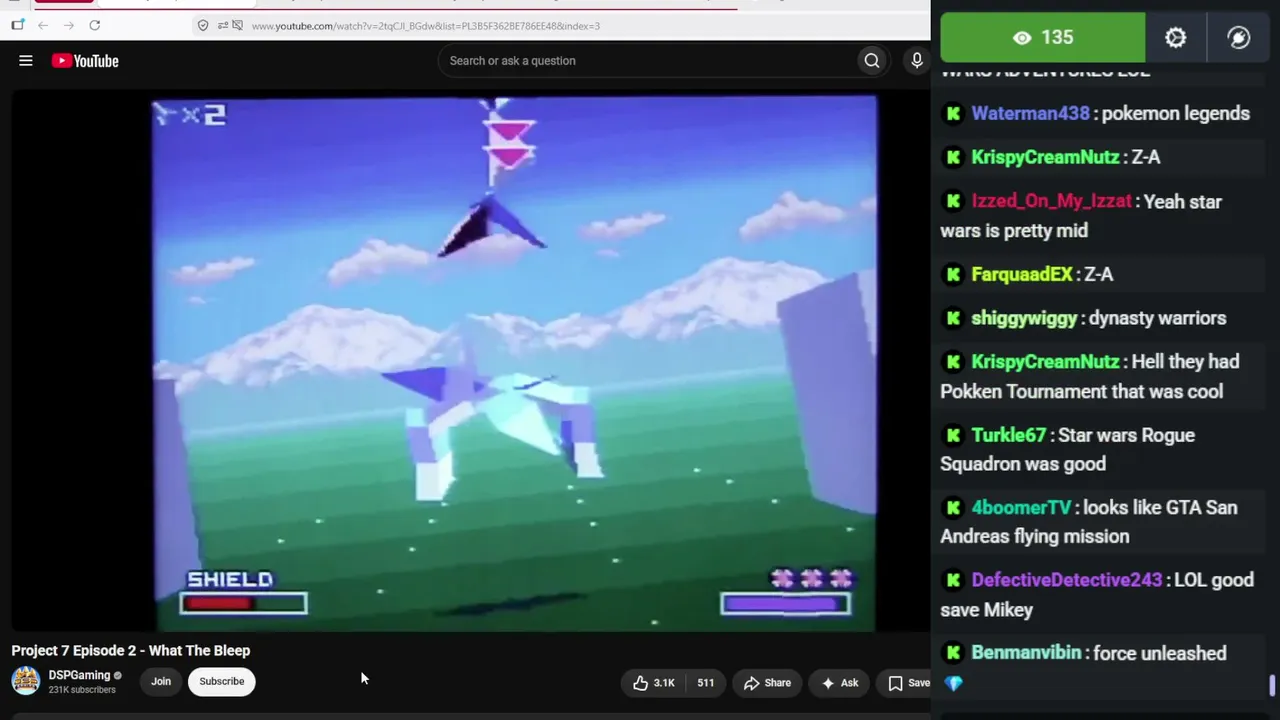This screenshot has height=720, width=1280.
Task: Click Kick badge beside FarquaadEX
Action: (x=953, y=274)
